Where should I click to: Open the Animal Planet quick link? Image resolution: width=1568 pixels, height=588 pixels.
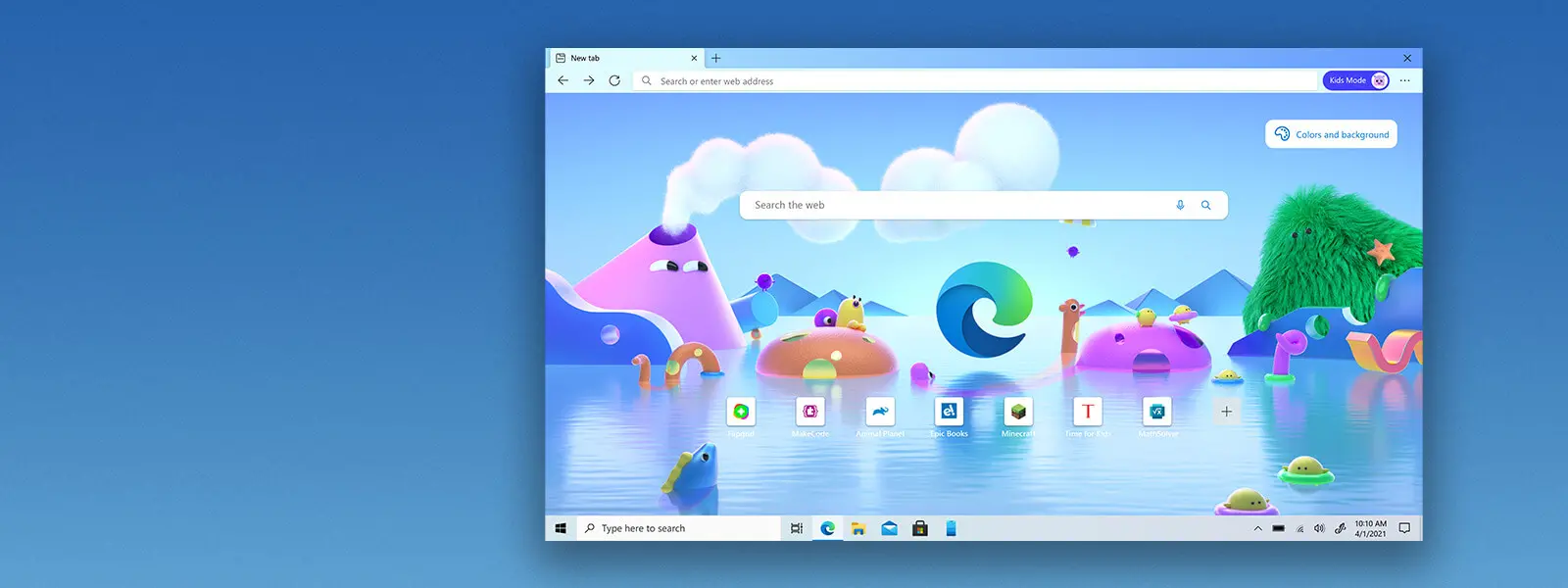880,412
